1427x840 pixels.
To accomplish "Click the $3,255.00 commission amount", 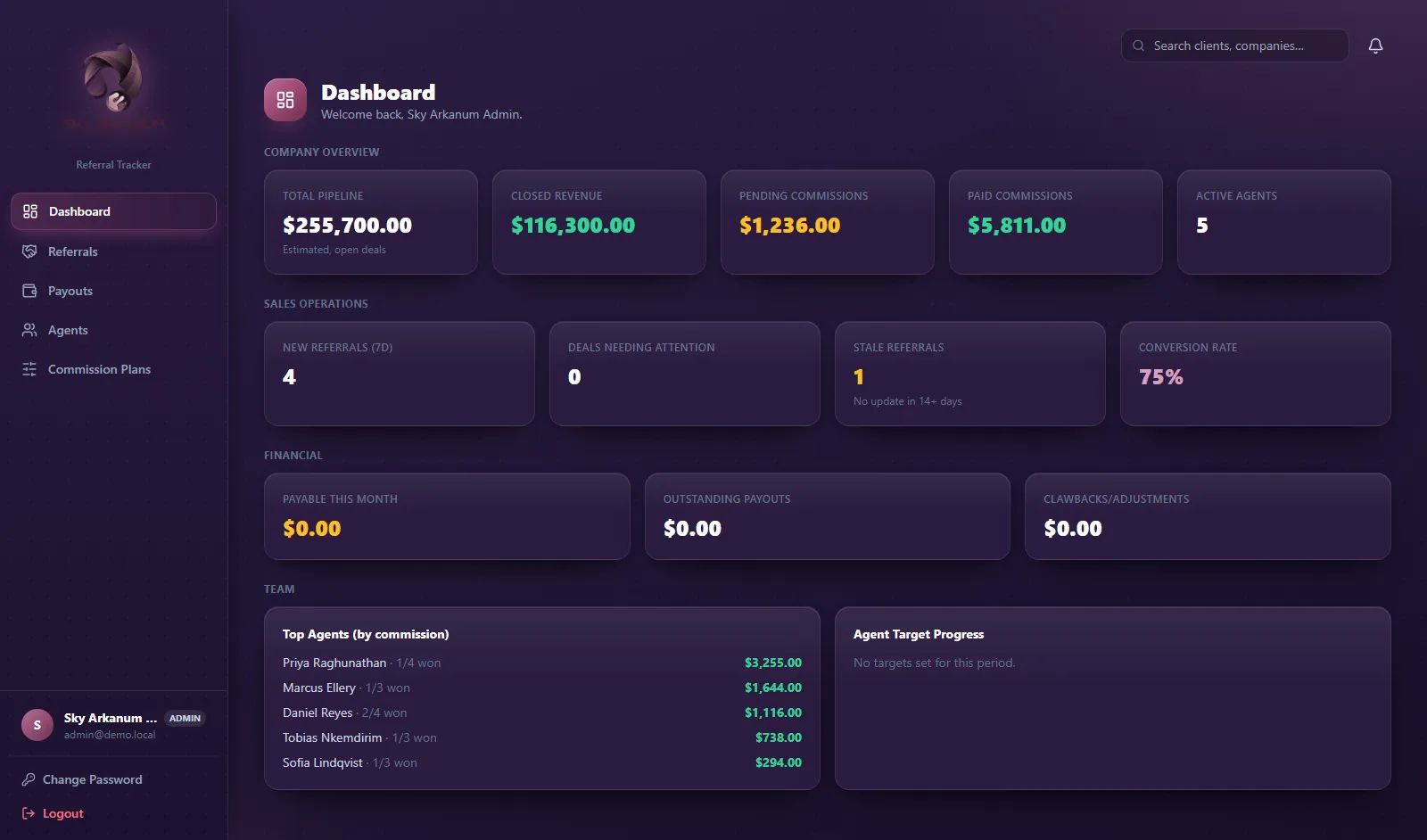I will point(773,663).
